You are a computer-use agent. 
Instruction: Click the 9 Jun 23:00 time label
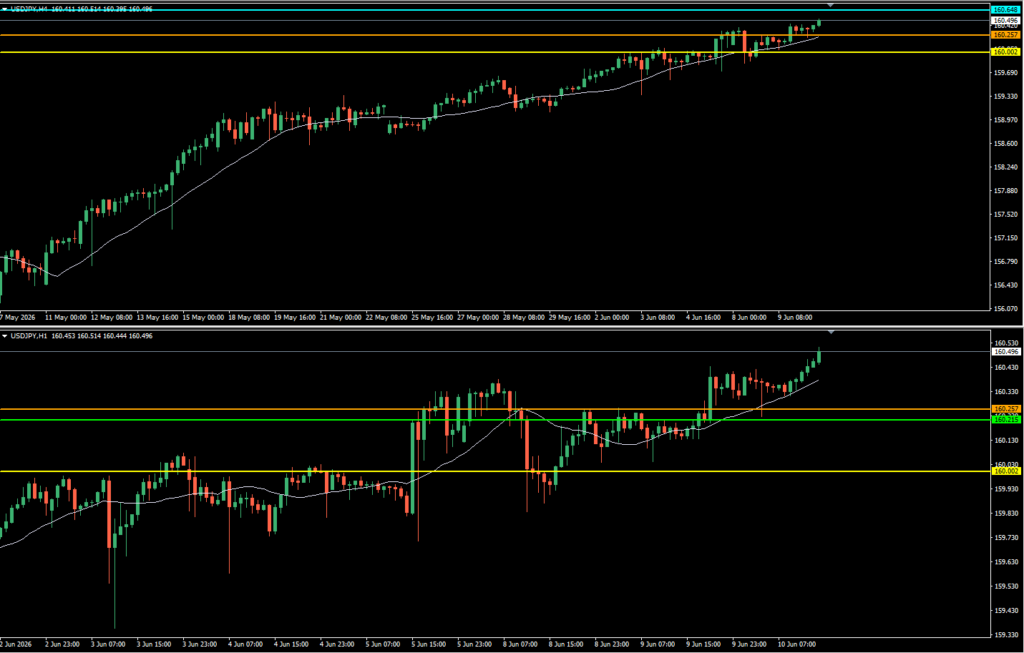749,644
